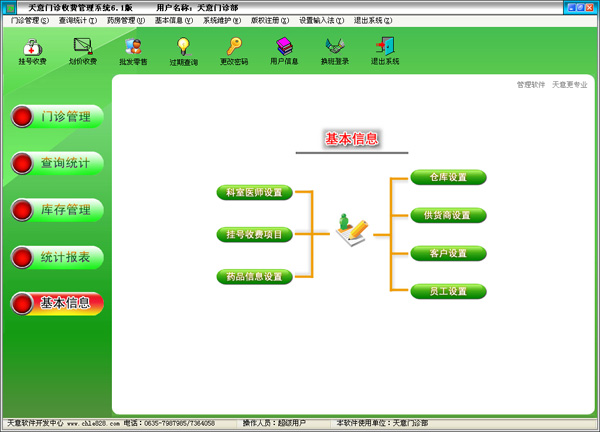The height and width of the screenshot is (432, 600).
Task: Expand the 药房管理 menu
Action: click(126, 20)
